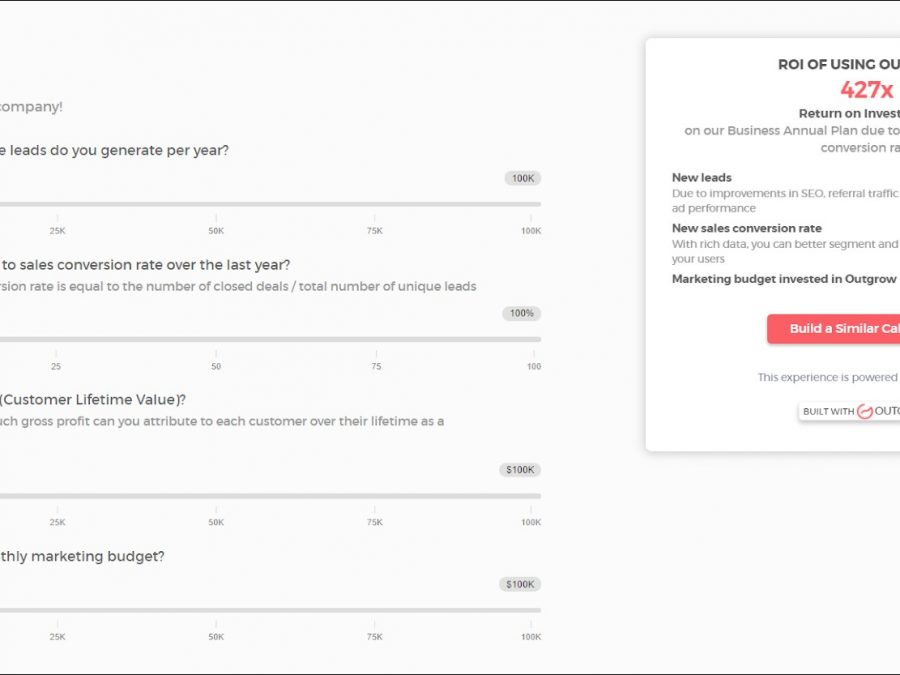
Task: Click the 25K tick label on leads slider
Action: pyautogui.click(x=57, y=231)
